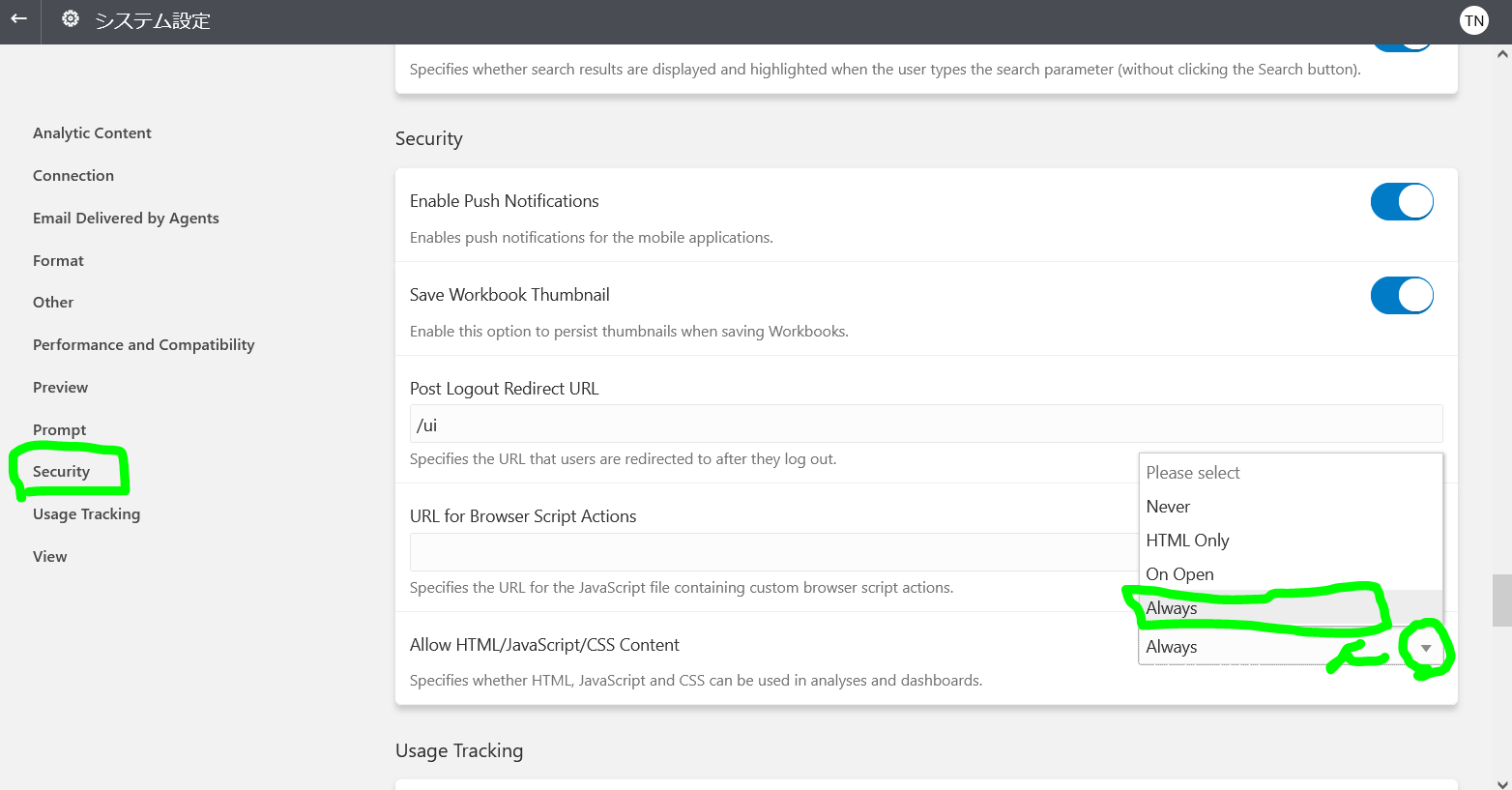Switch to Performance and Compatibility section
Image resolution: width=1512 pixels, height=790 pixels.
point(143,344)
